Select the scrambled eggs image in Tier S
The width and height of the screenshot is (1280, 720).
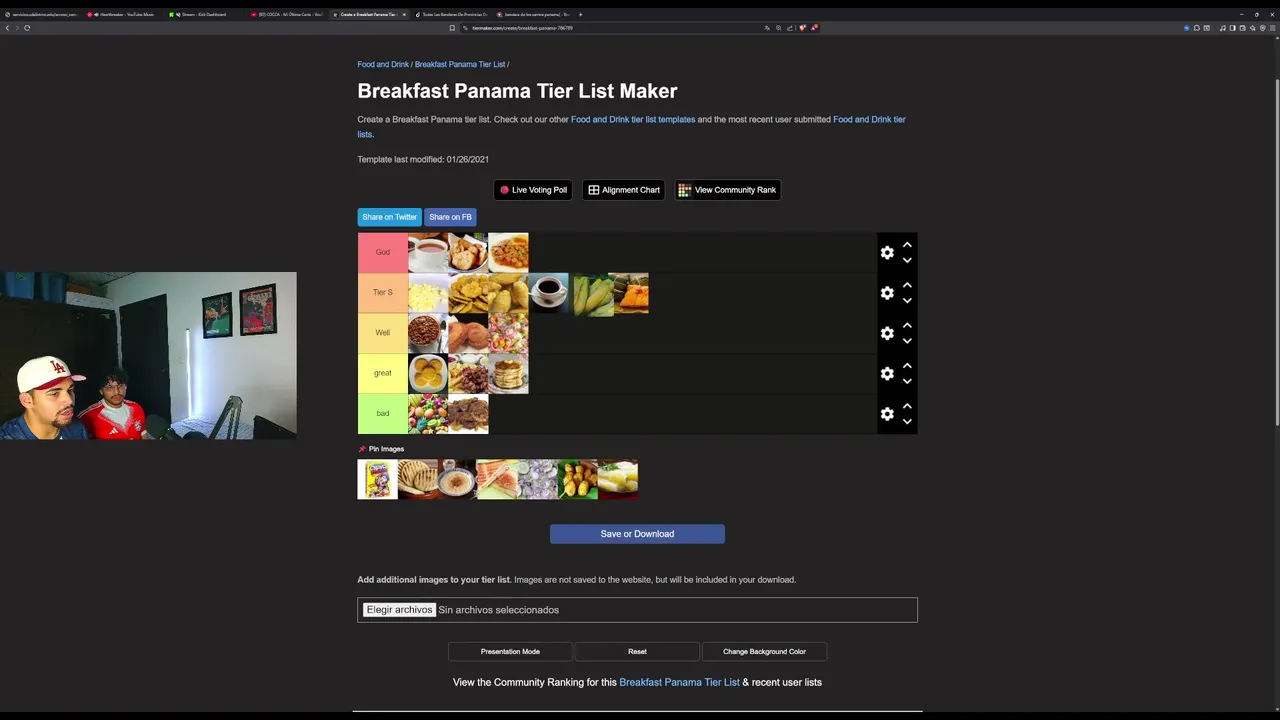(428, 293)
